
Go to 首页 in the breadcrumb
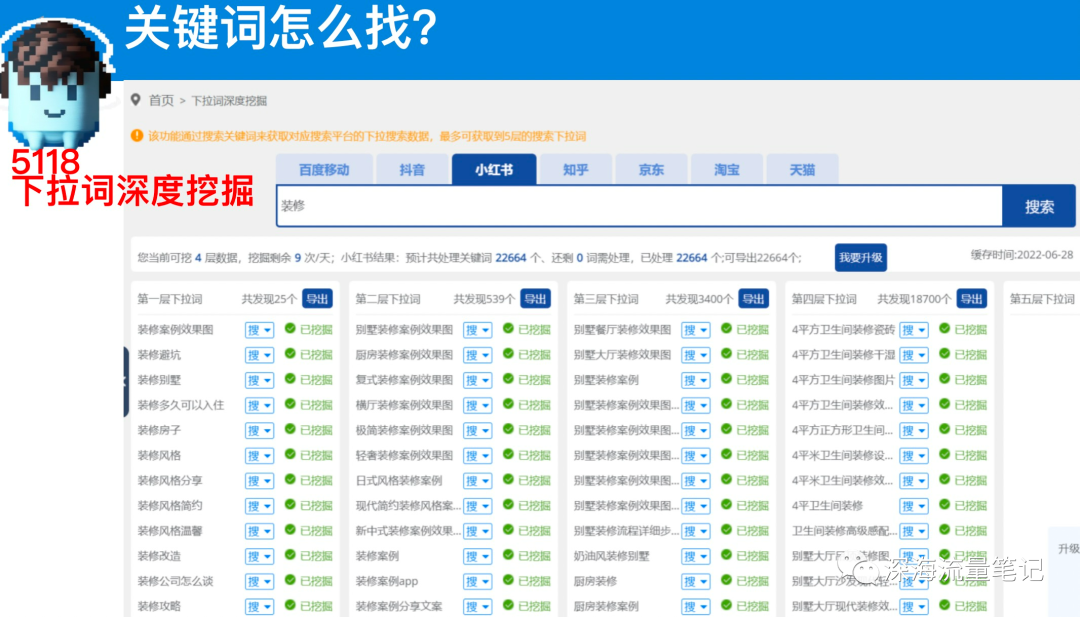[161, 101]
